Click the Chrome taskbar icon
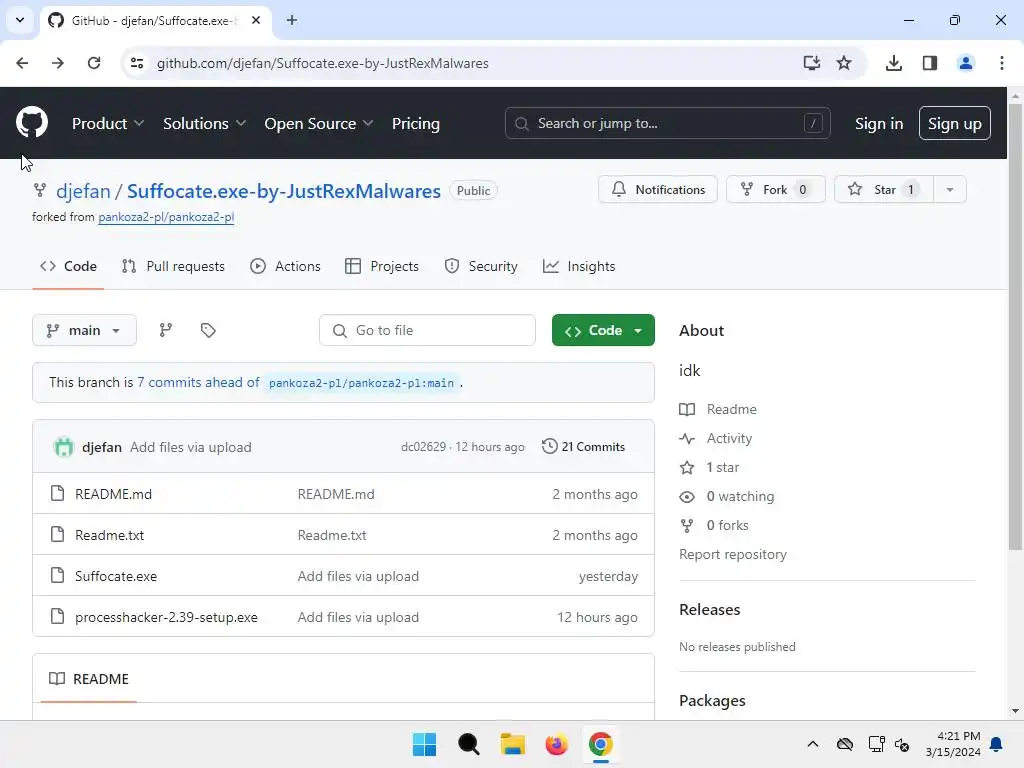Viewport: 1024px width, 768px height. (x=601, y=744)
